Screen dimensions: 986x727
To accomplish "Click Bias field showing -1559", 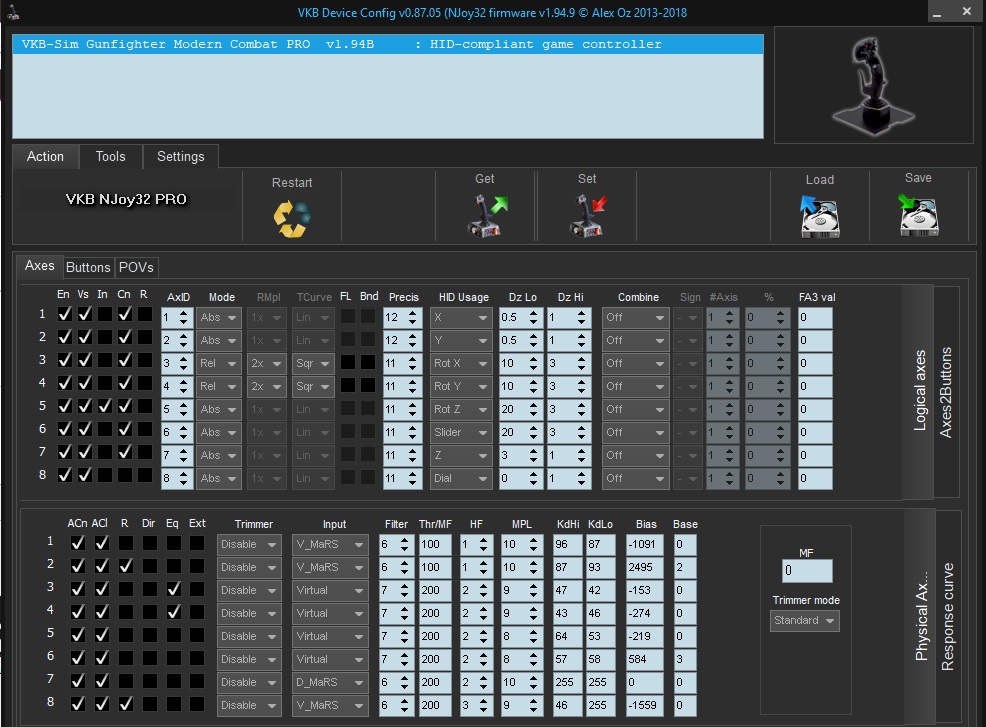I will point(645,705).
